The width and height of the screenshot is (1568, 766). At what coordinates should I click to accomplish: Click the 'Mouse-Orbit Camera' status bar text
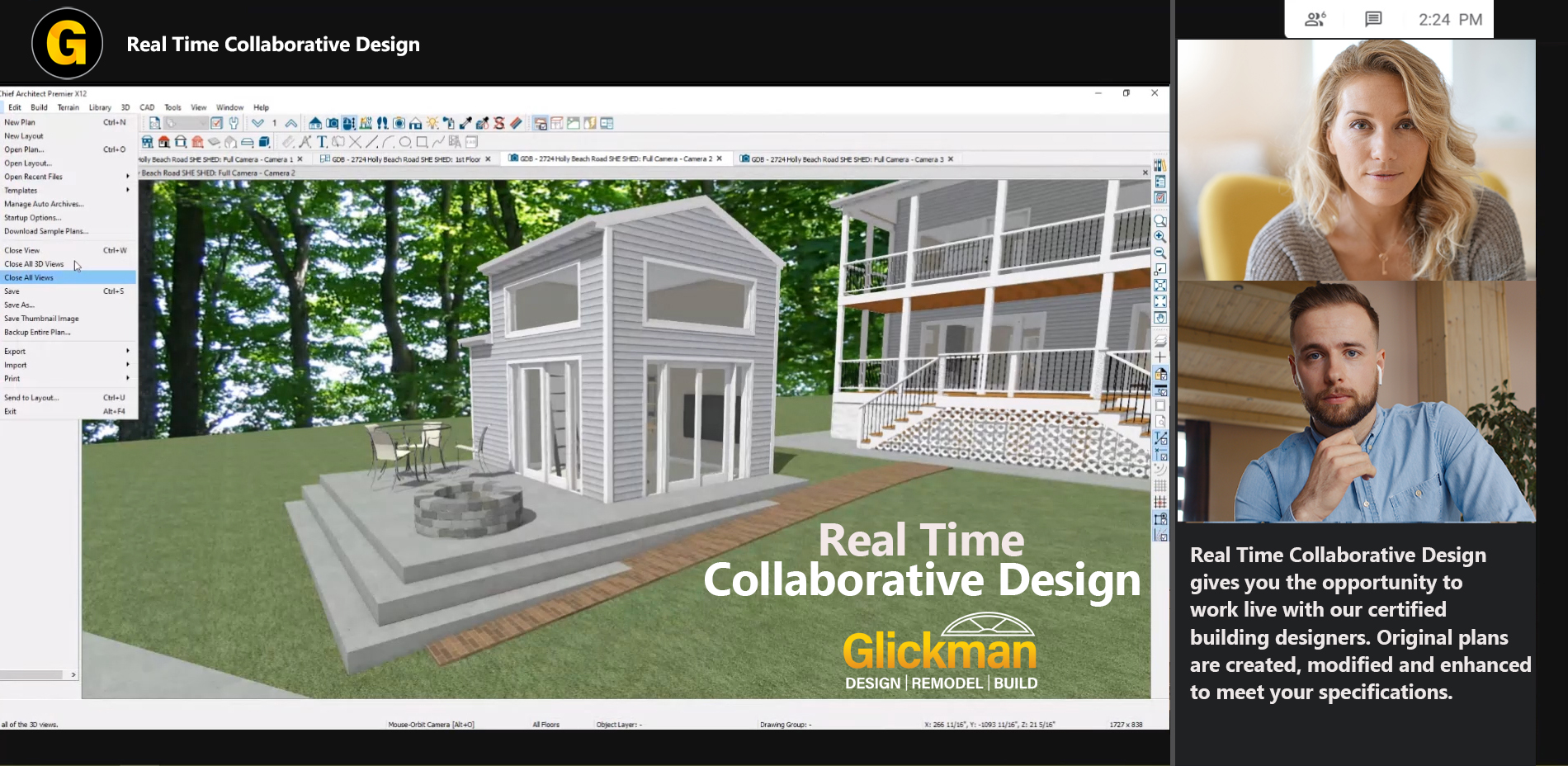pyautogui.click(x=431, y=725)
